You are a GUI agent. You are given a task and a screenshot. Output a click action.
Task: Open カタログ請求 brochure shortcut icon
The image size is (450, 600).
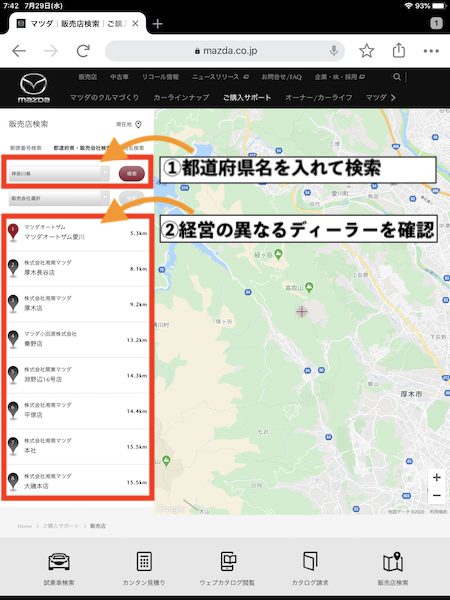pyautogui.click(x=310, y=561)
